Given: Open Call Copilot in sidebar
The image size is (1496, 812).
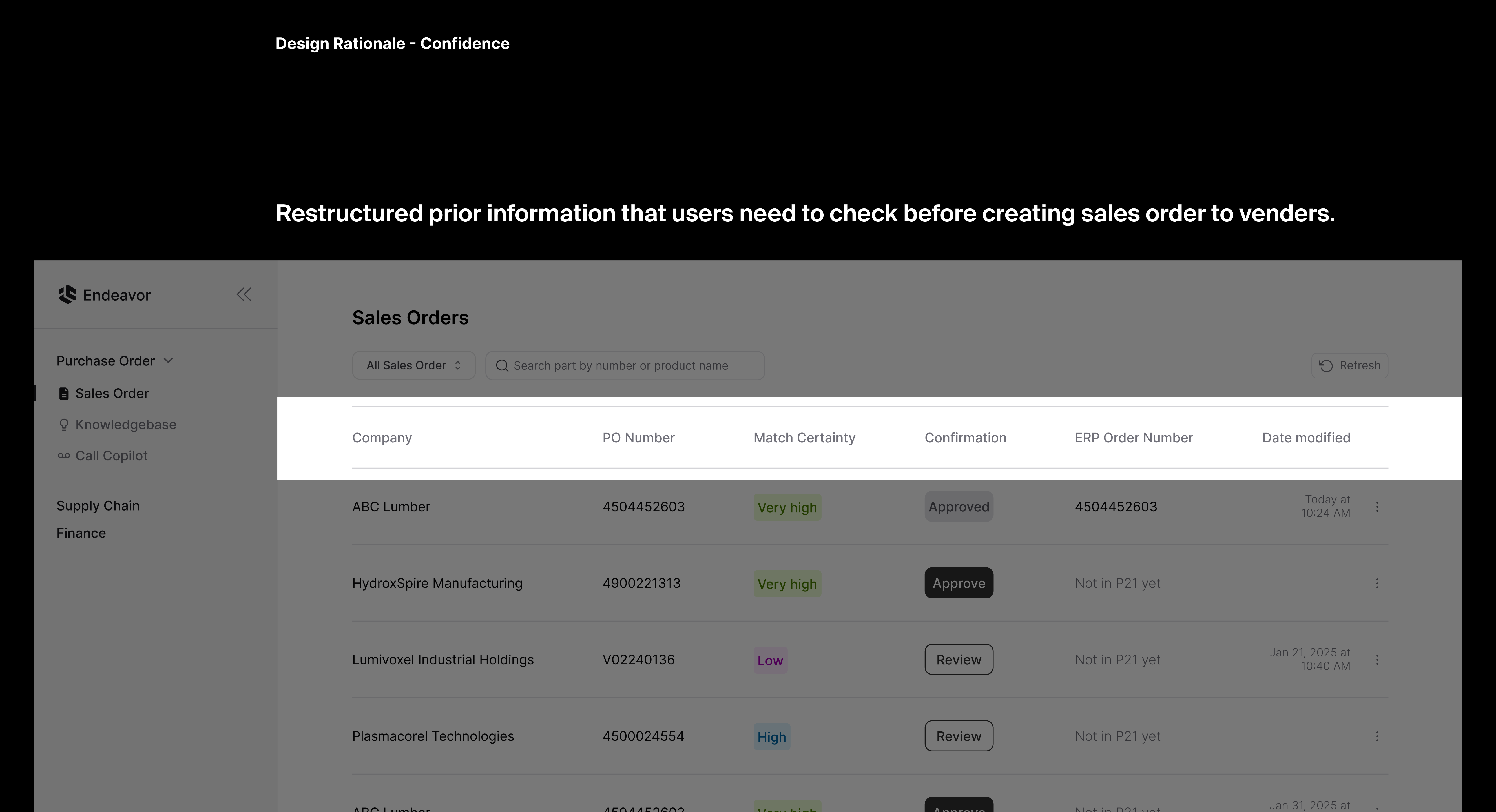Looking at the screenshot, I should click(x=112, y=456).
